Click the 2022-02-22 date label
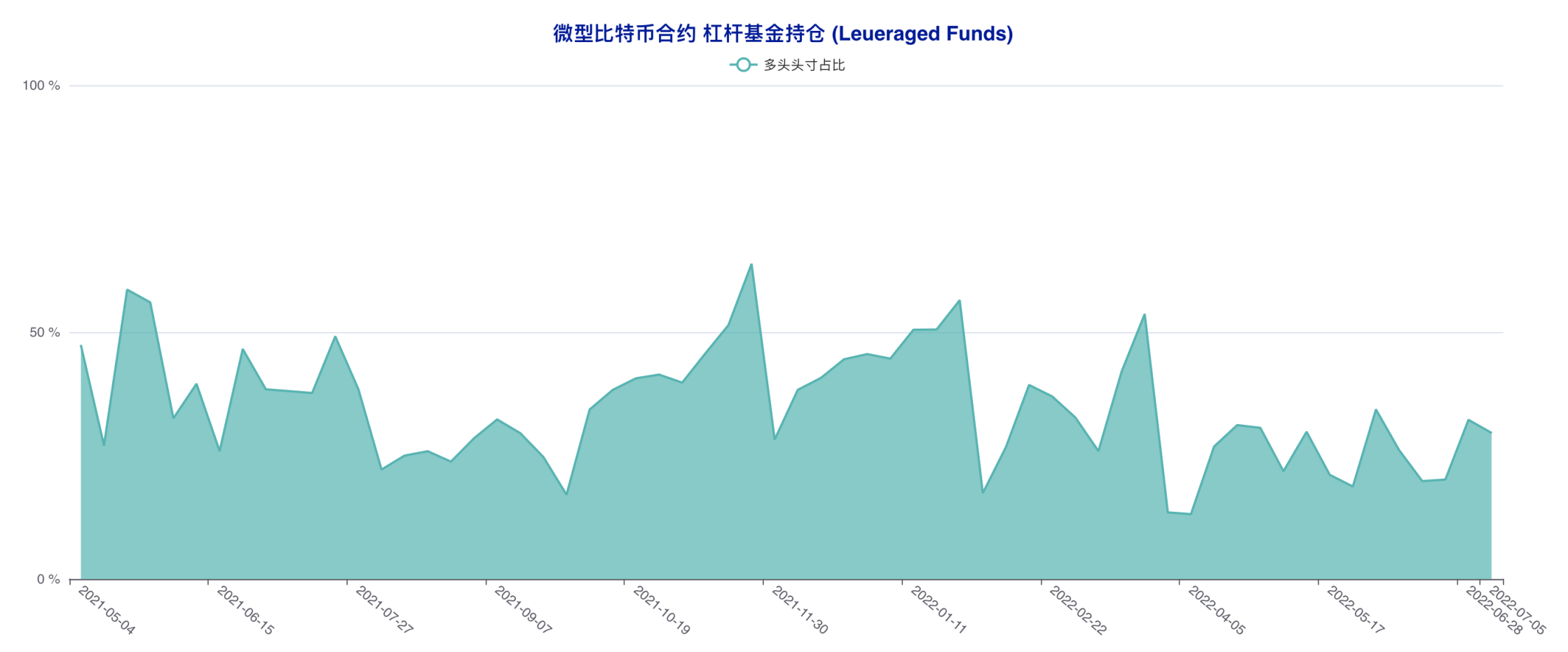 pyautogui.click(x=1077, y=611)
